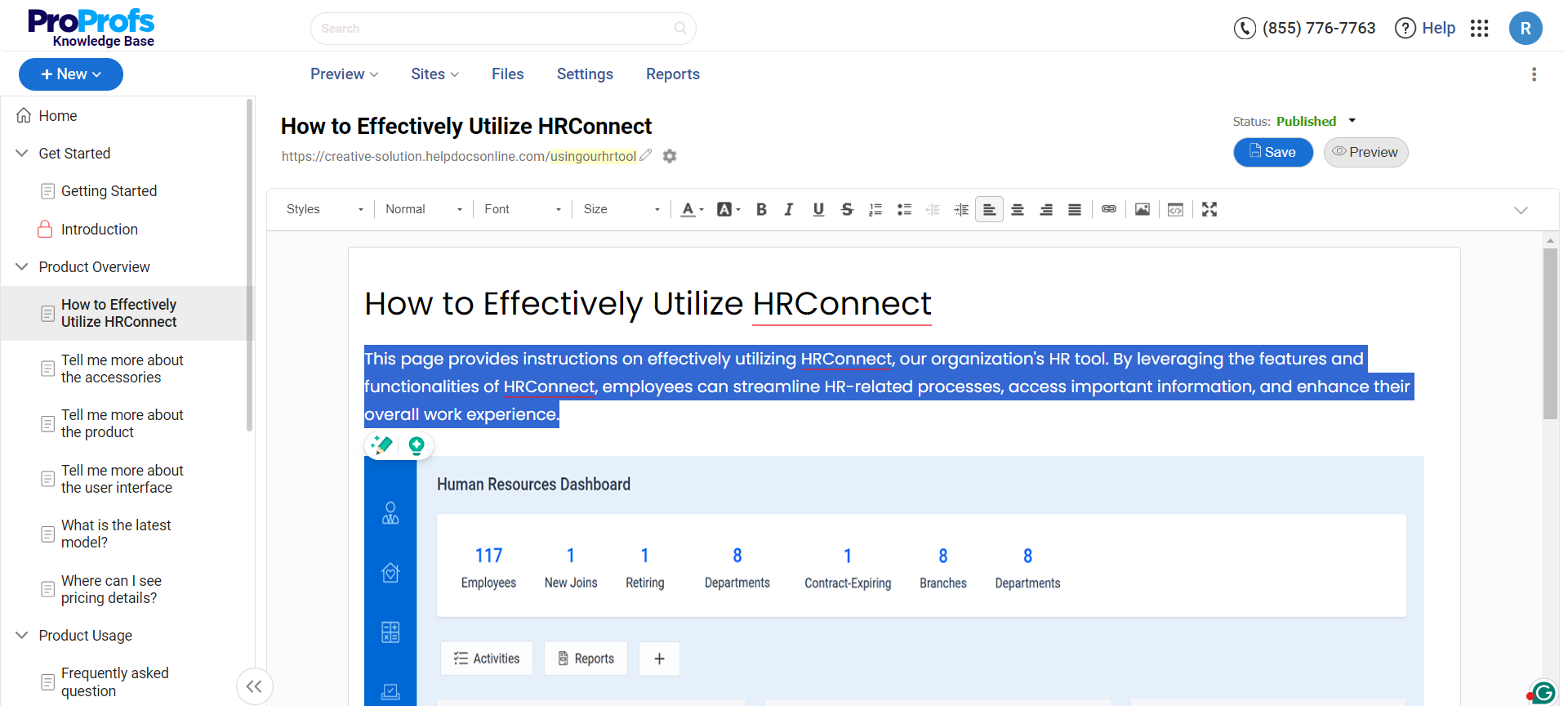
Task: Open the Published status dropdown
Action: coord(1316,121)
